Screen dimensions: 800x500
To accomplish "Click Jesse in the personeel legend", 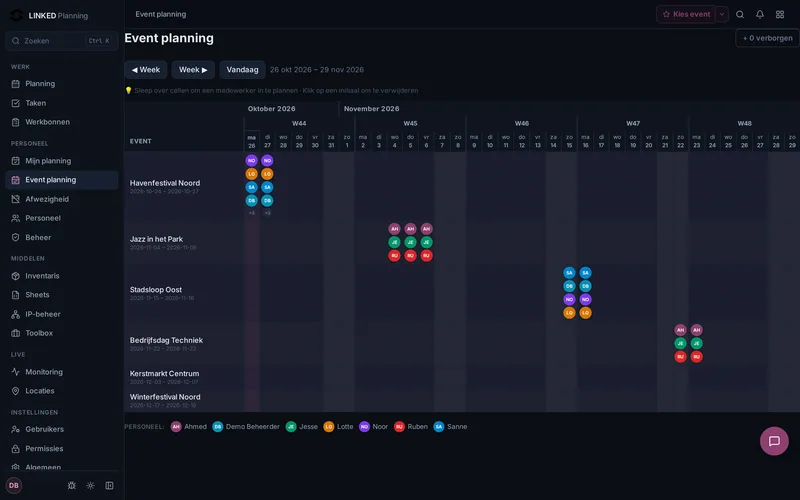I will [302, 427].
